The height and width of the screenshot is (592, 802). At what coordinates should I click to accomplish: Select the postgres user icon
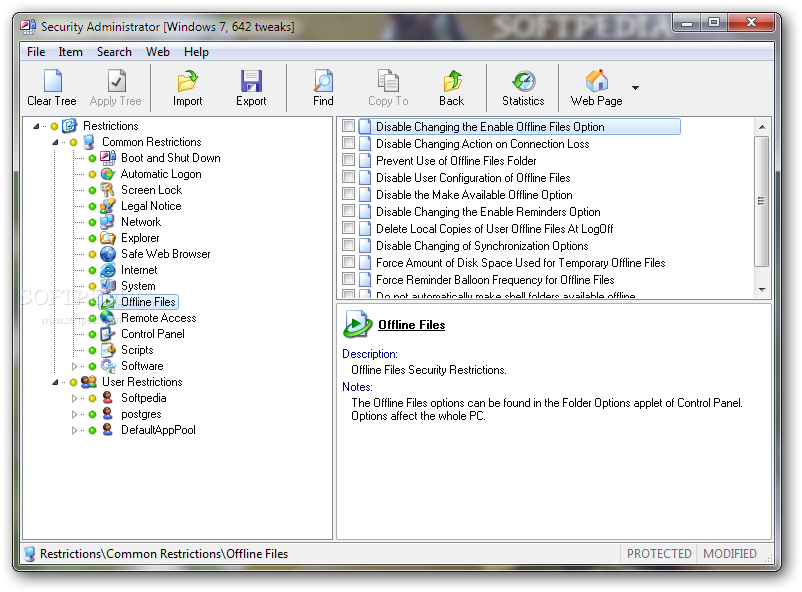point(108,413)
